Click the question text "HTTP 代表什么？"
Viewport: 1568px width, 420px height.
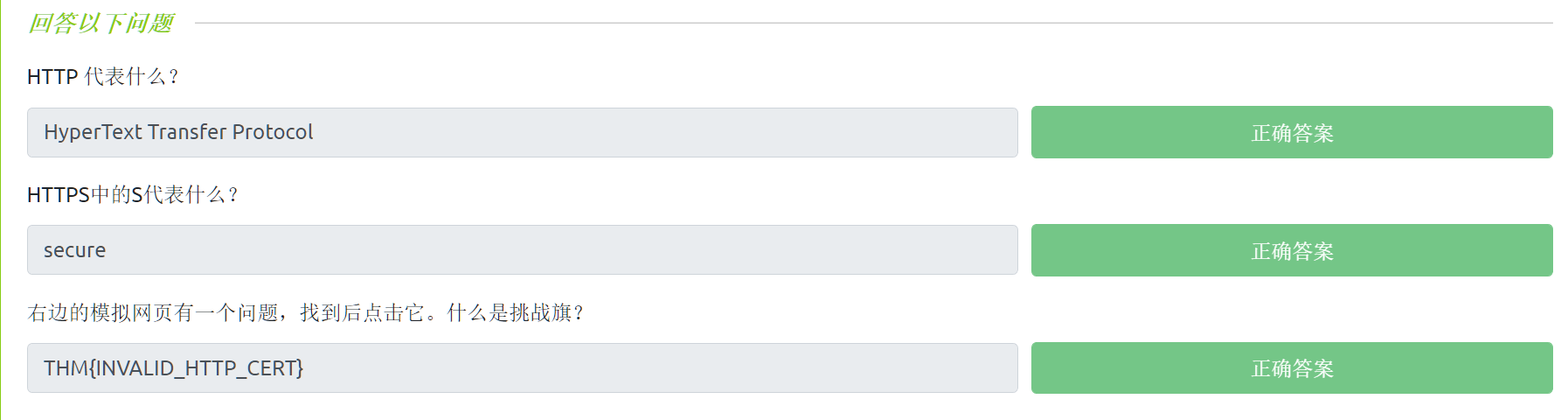[103, 77]
